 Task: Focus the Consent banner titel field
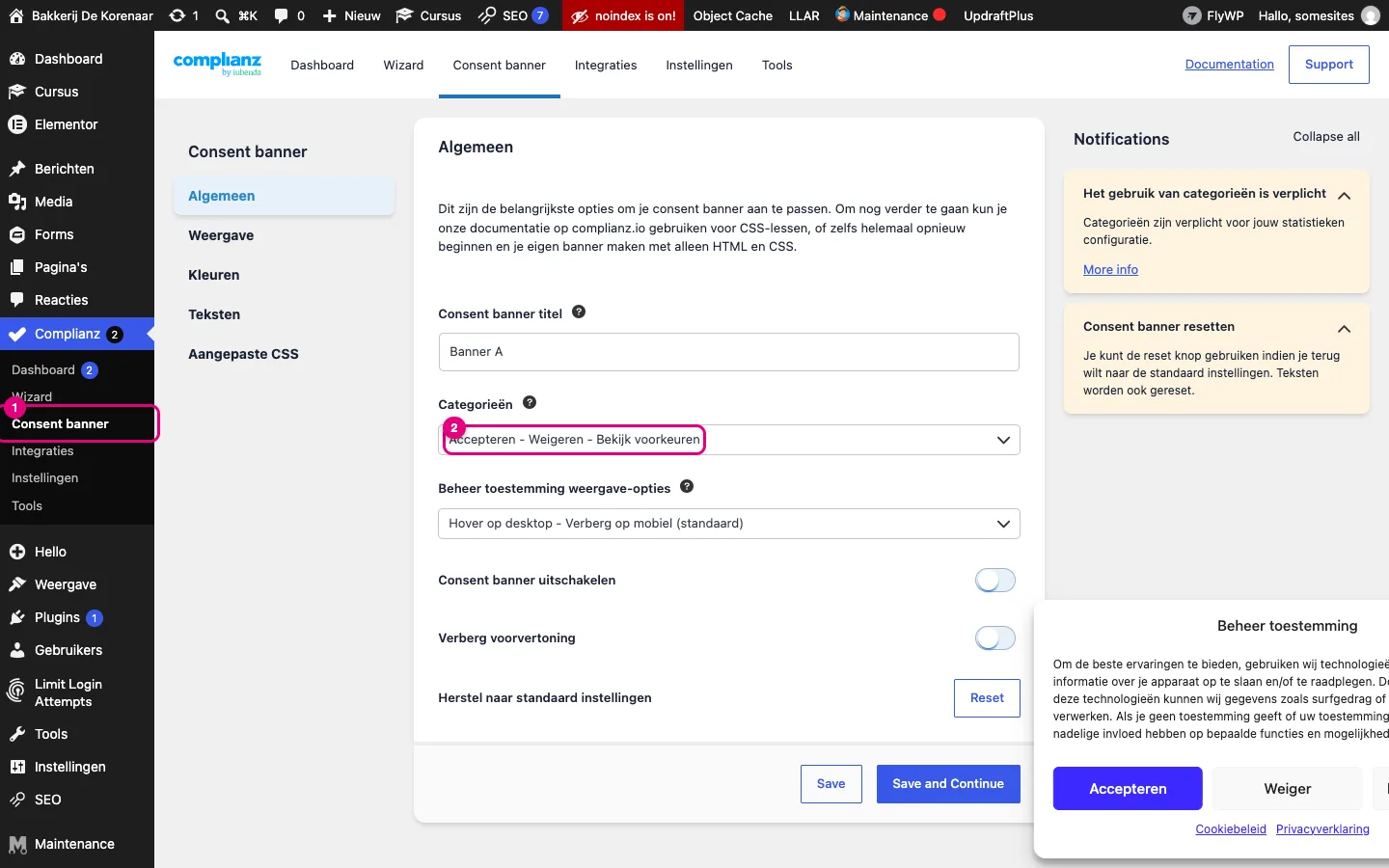click(729, 352)
